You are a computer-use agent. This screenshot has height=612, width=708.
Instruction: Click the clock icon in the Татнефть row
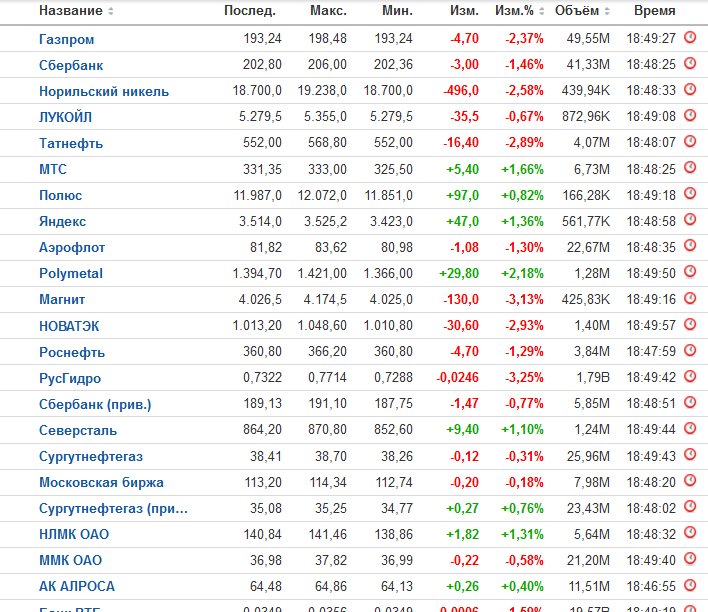[x=690, y=141]
